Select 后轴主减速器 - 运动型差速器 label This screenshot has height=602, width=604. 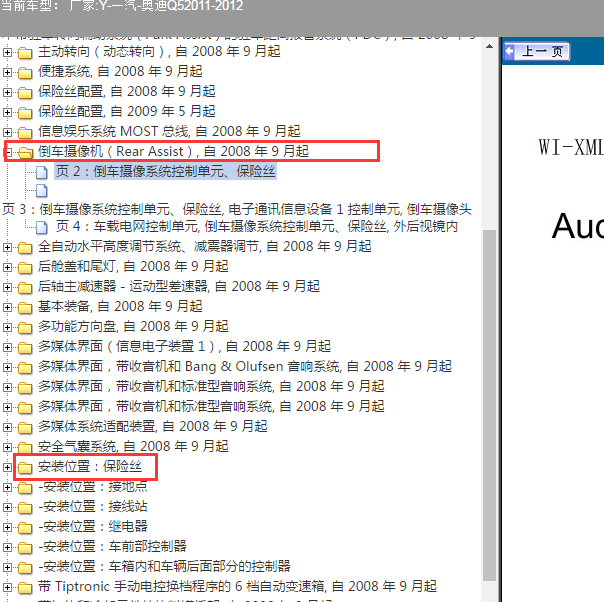179,287
